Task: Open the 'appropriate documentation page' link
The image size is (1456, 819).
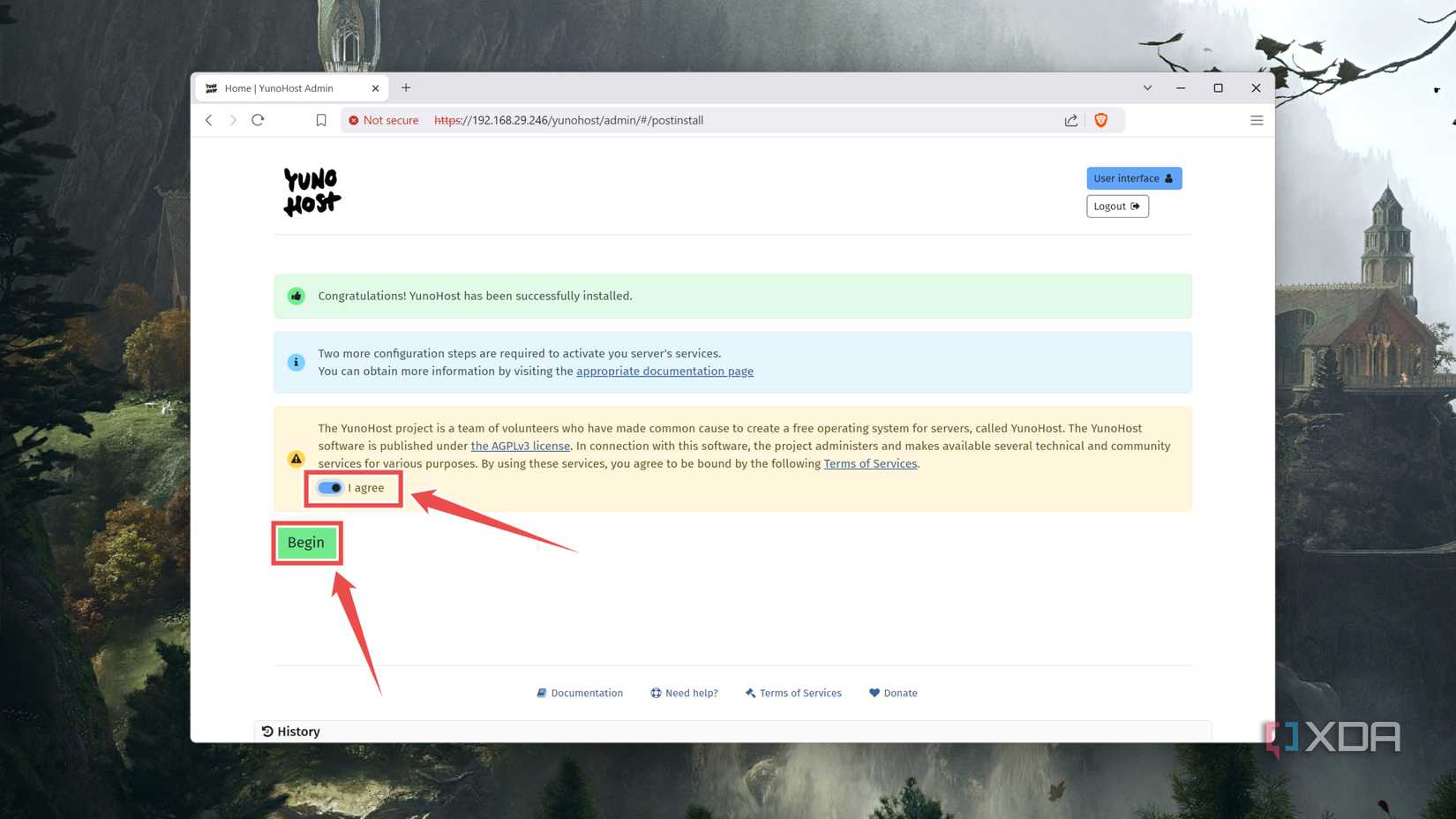Action: tap(664, 371)
